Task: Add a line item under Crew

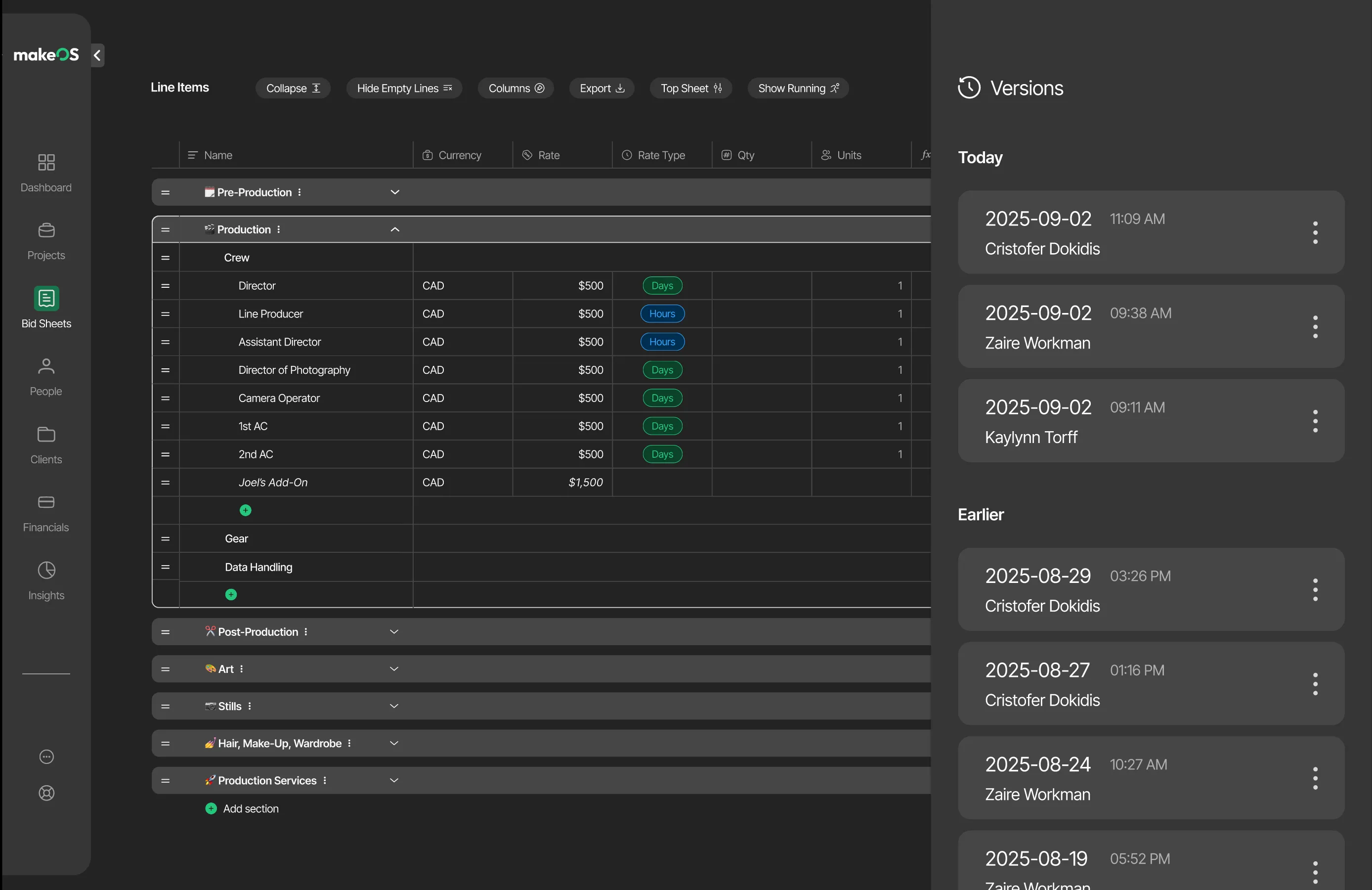Action: (x=246, y=510)
